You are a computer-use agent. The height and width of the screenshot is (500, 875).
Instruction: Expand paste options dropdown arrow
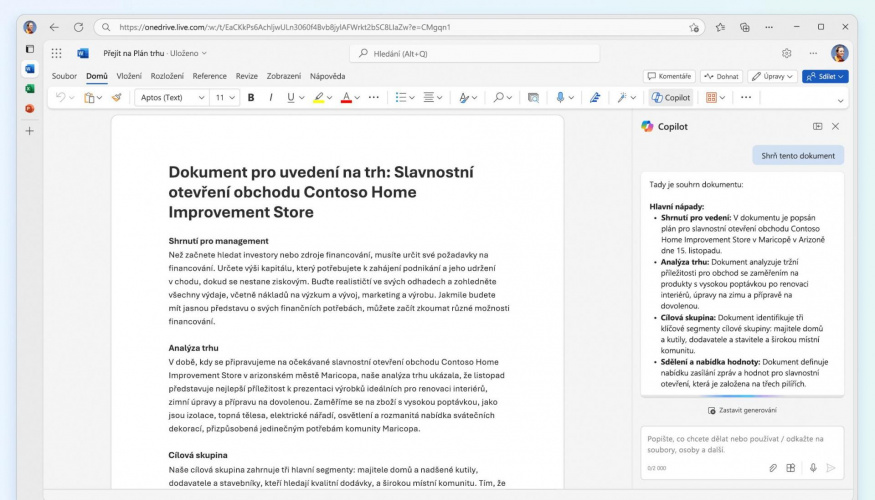point(99,98)
